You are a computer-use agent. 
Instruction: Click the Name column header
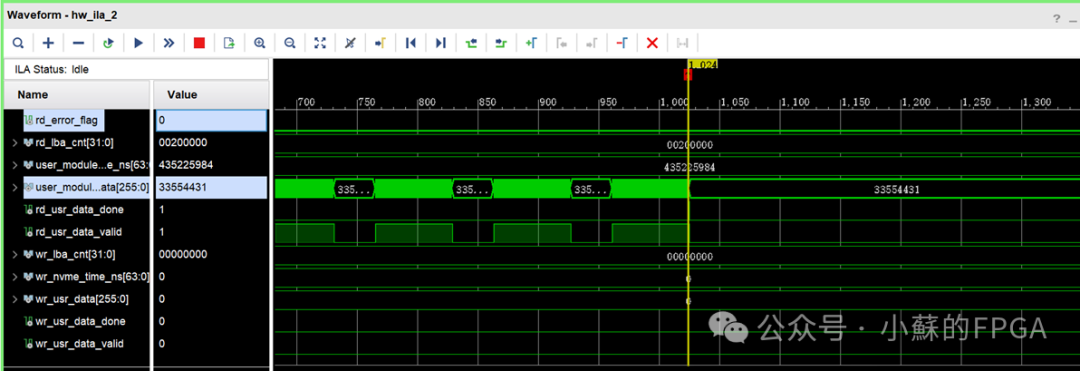77,95
